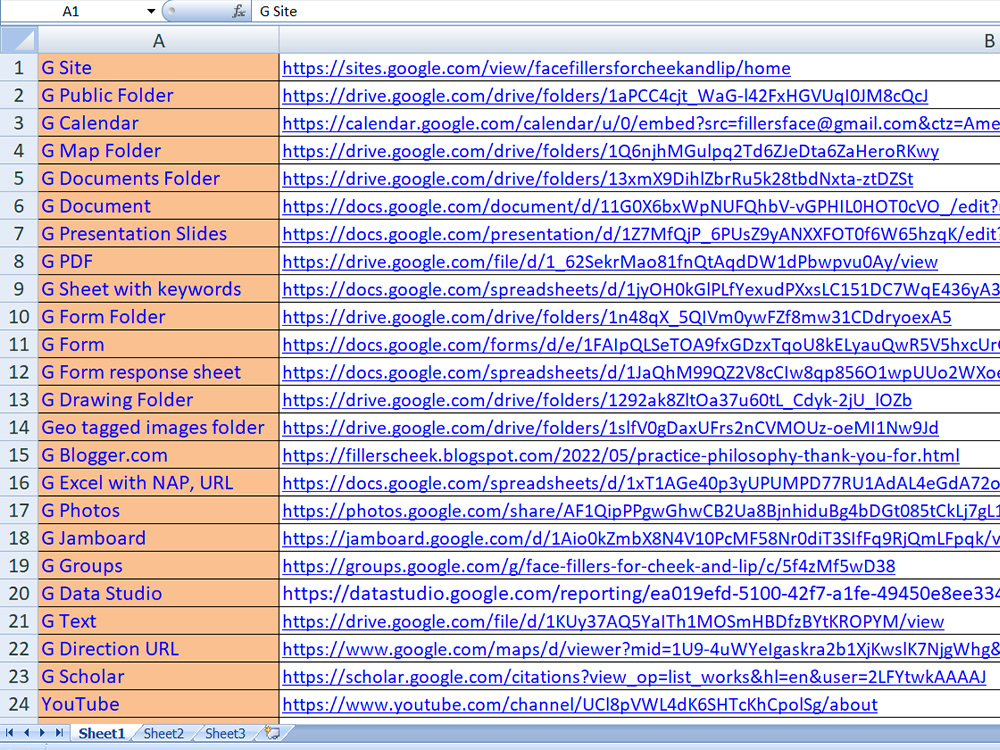
Task: Click previous sheet navigation arrow
Action: tap(26, 733)
